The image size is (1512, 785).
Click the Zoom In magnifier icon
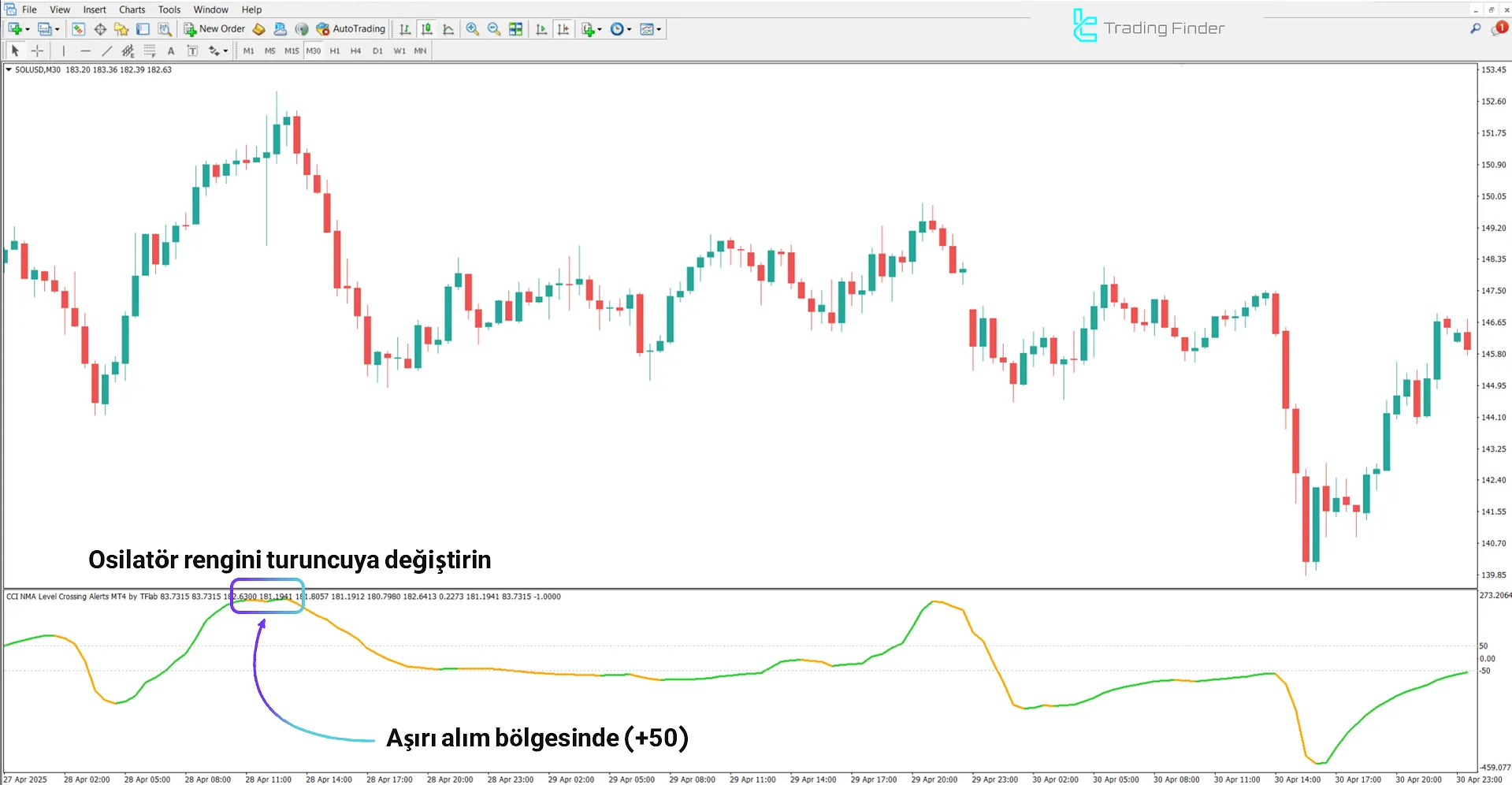click(472, 29)
